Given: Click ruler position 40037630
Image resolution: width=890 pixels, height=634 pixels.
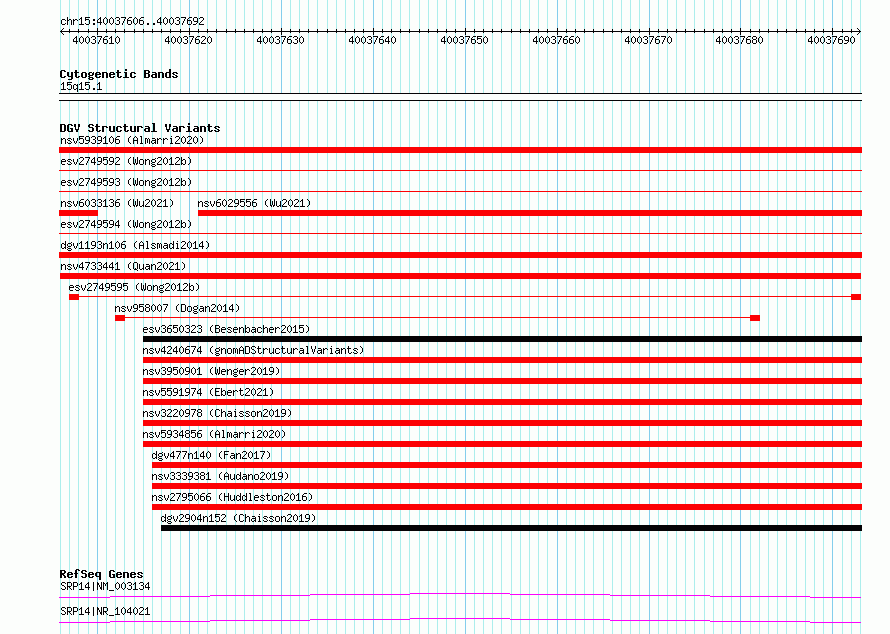Looking at the screenshot, I should click(x=280, y=40).
